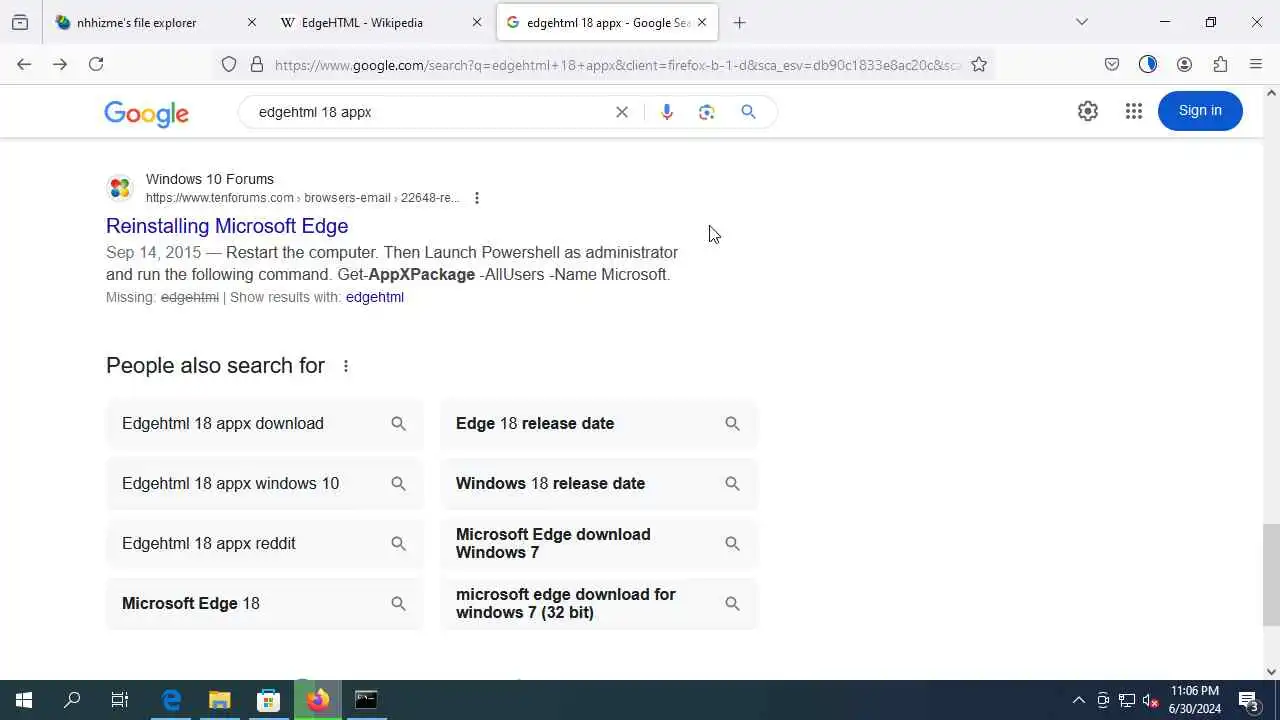The height and width of the screenshot is (720, 1280).
Task: Open options for tenforums result
Action: 477,198
